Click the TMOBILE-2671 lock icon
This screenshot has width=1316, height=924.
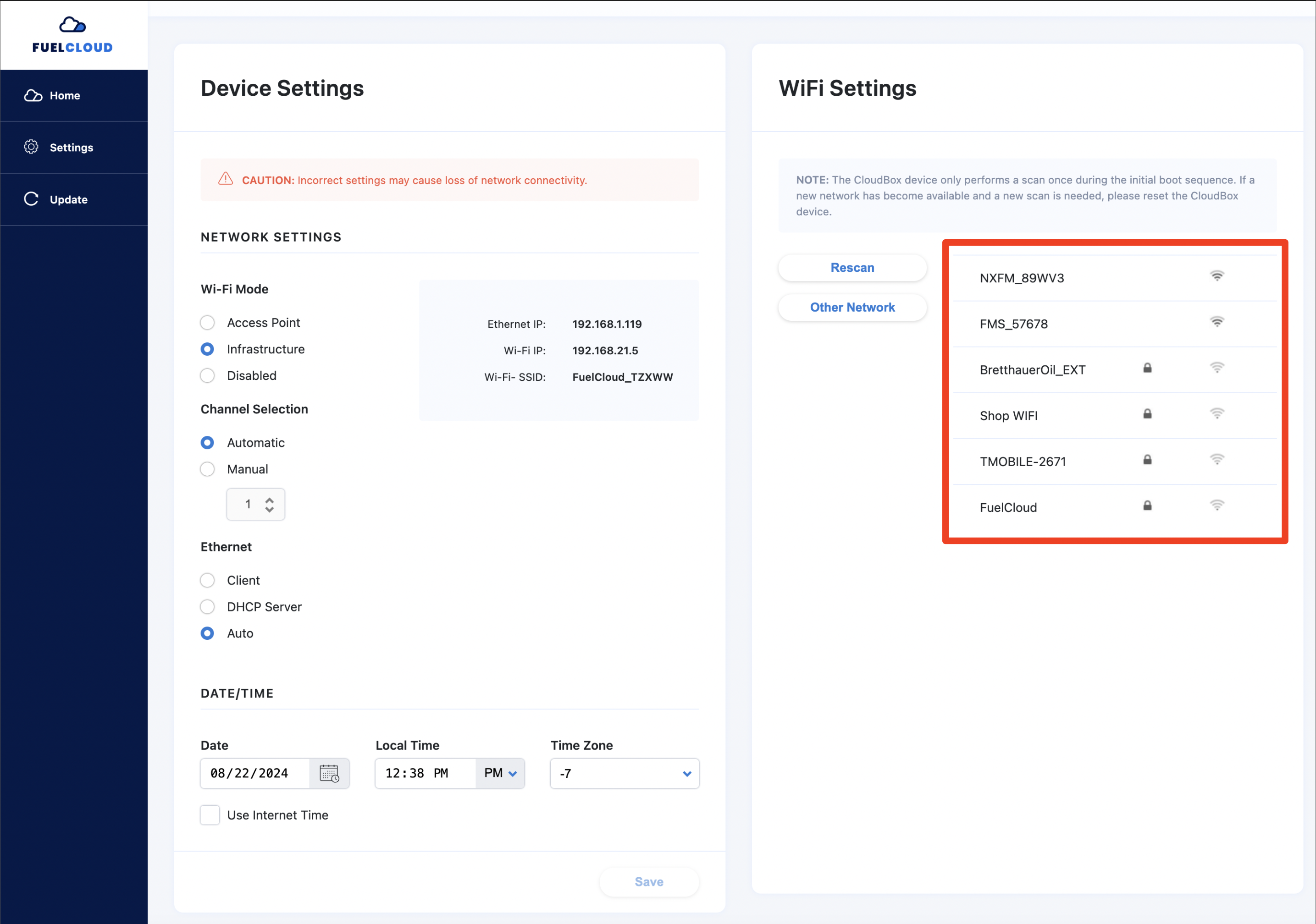click(x=1147, y=459)
